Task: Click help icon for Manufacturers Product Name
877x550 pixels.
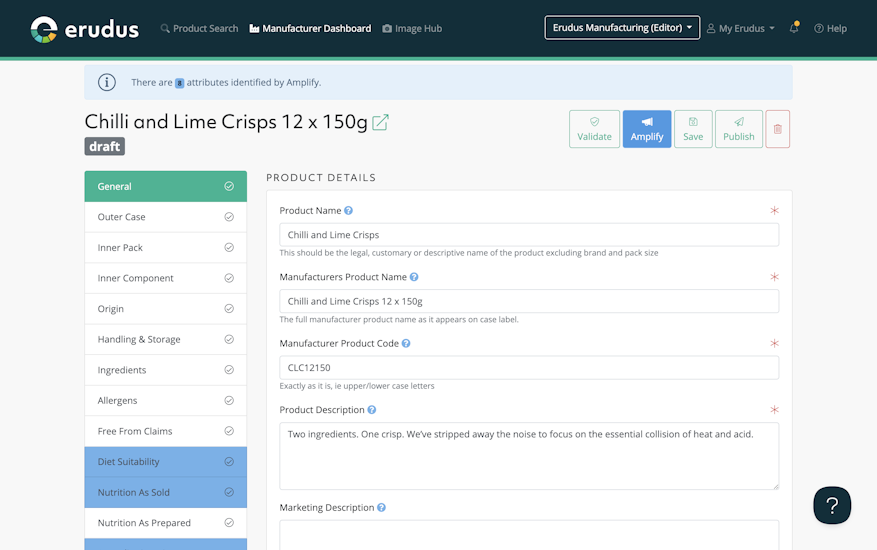Action: tap(414, 277)
